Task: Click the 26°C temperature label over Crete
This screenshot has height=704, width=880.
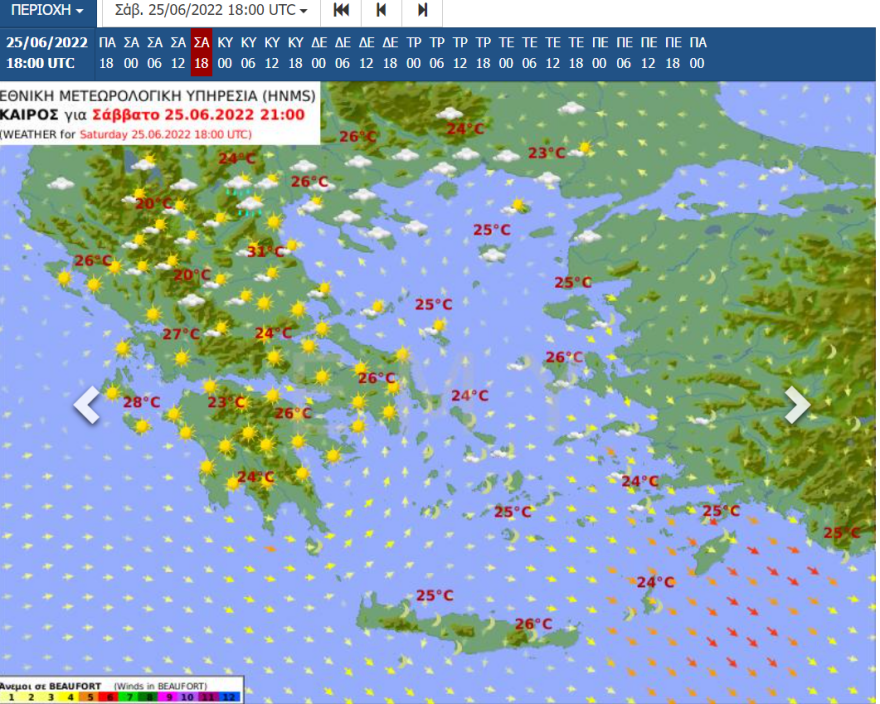Action: point(531,623)
